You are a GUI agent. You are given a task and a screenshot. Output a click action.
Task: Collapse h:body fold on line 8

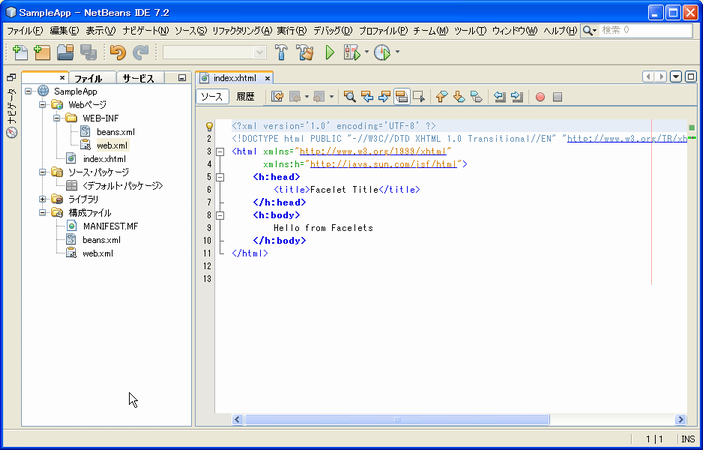point(220,216)
